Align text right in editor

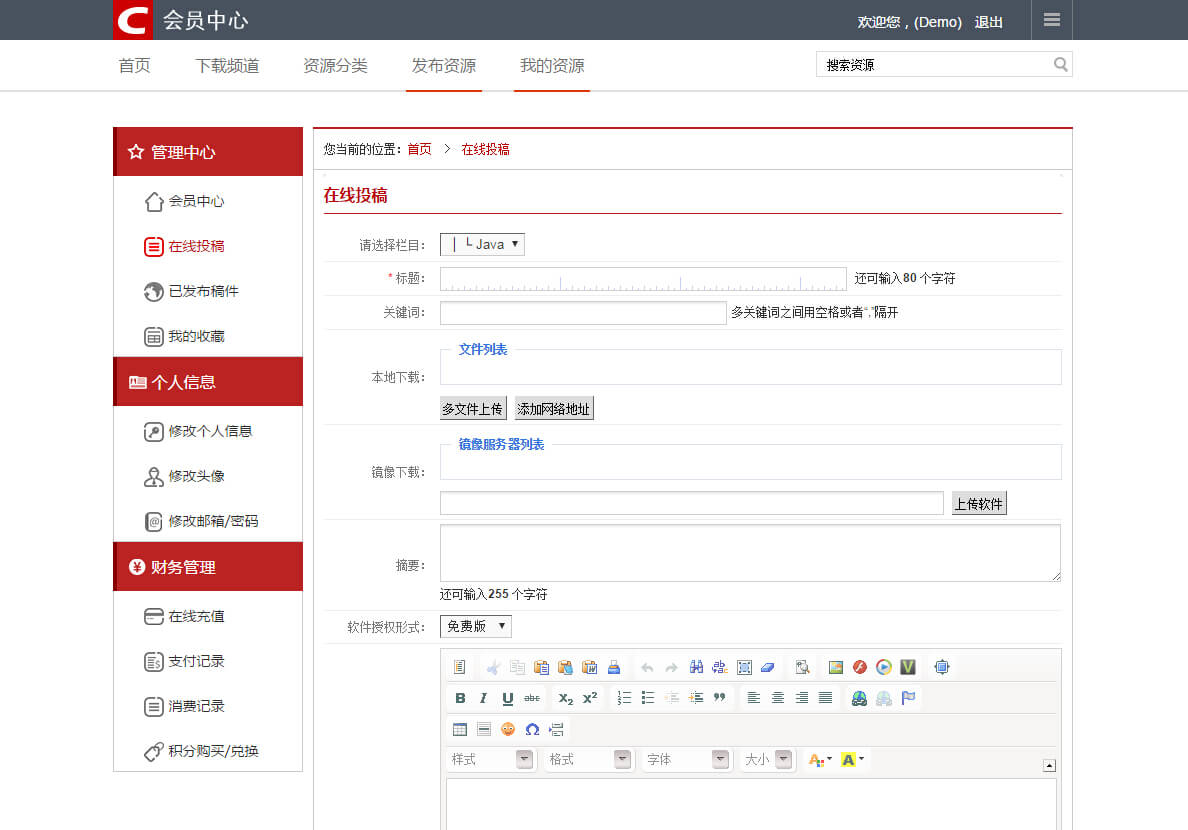802,698
